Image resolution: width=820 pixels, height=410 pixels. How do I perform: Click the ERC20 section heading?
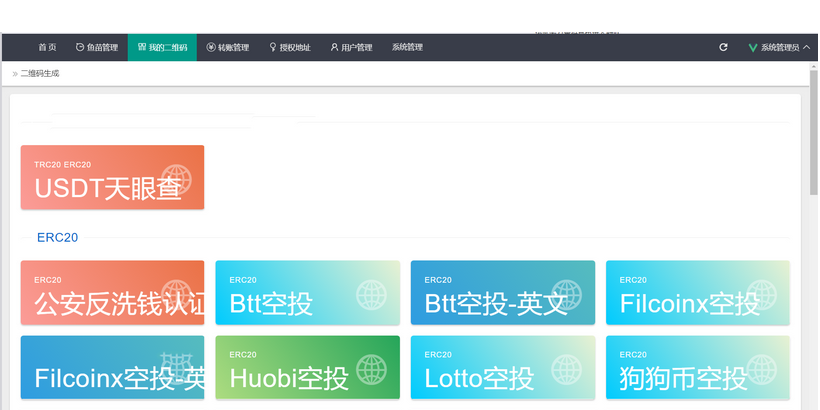tap(58, 237)
